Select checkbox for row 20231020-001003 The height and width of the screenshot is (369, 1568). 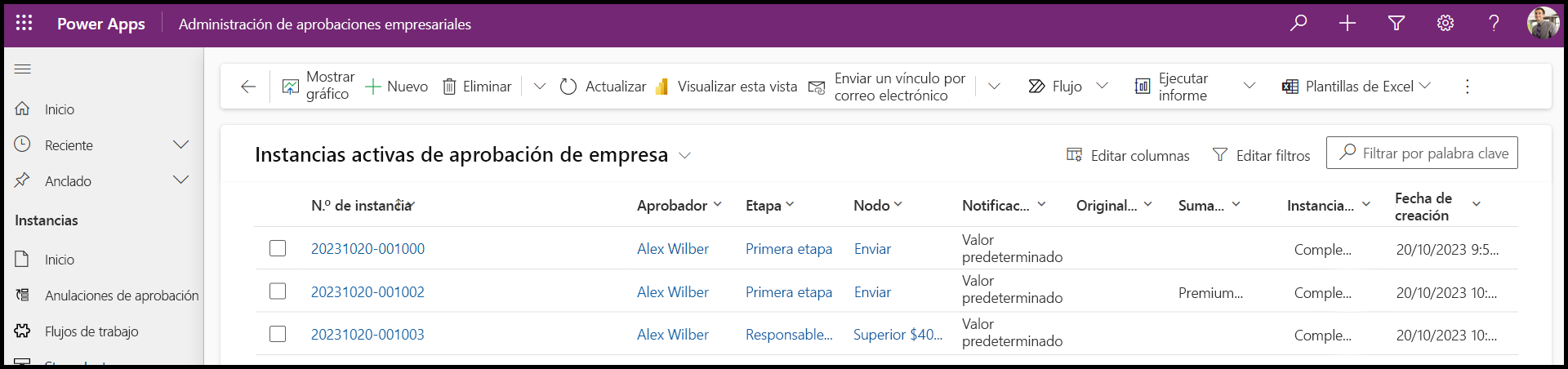click(278, 334)
